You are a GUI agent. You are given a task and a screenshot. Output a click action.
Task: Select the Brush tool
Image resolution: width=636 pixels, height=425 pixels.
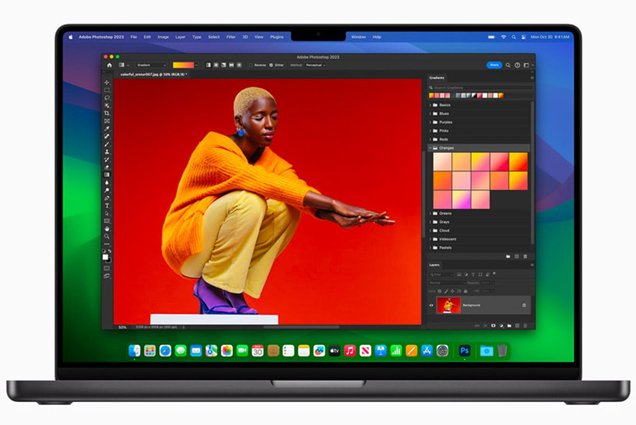coord(107,144)
